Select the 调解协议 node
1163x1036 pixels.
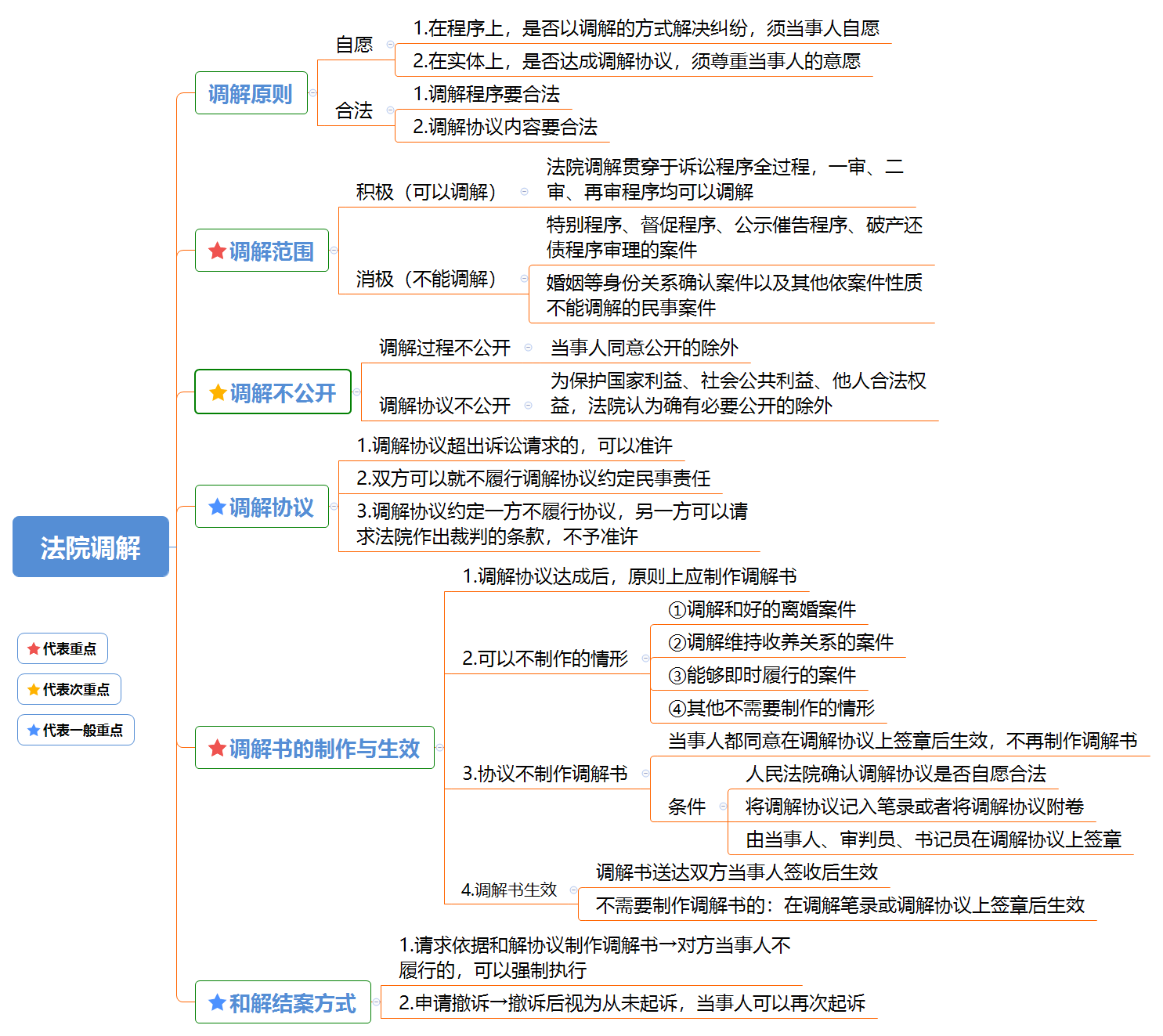pyautogui.click(x=262, y=507)
